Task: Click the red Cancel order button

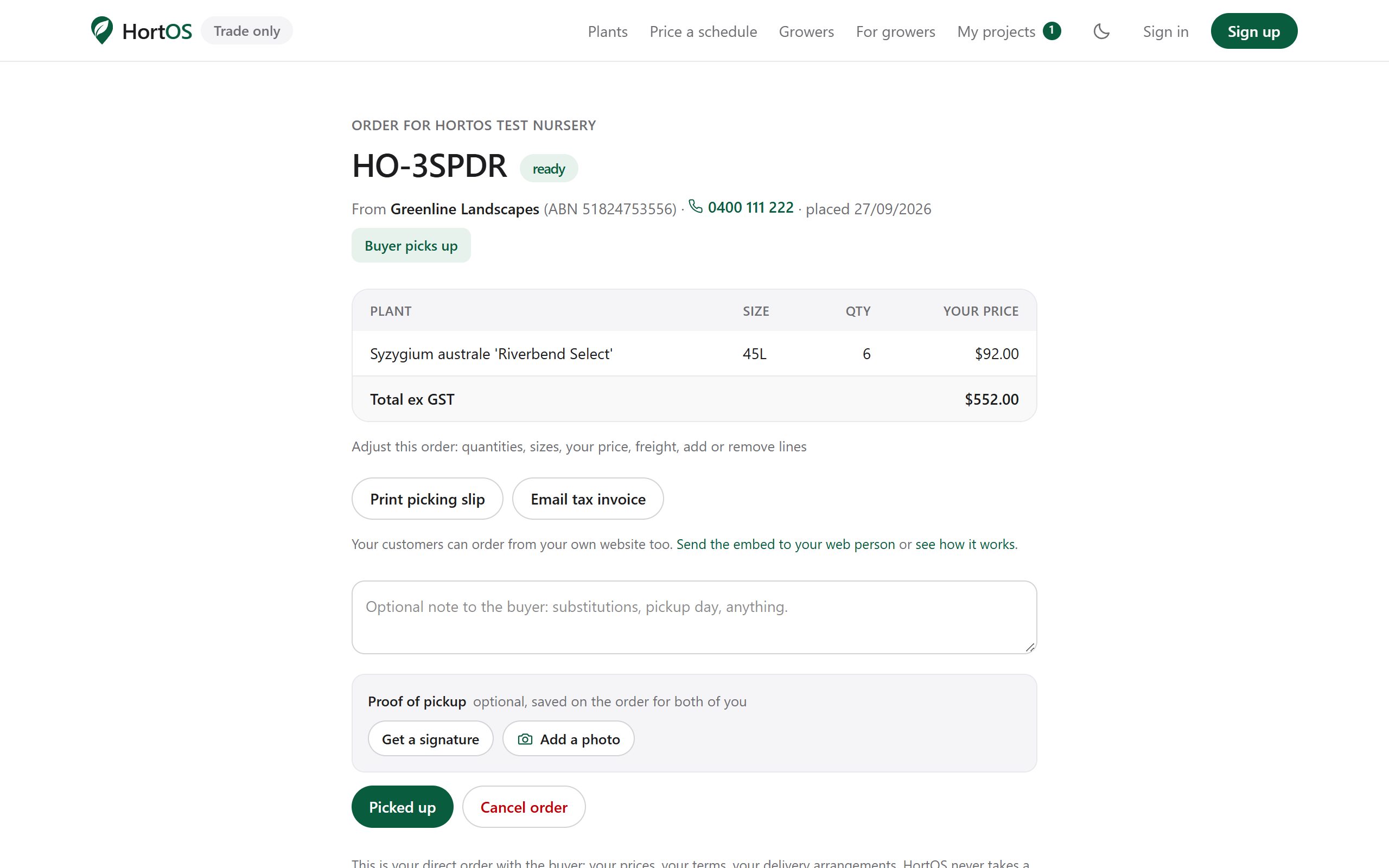Action: pos(524,807)
